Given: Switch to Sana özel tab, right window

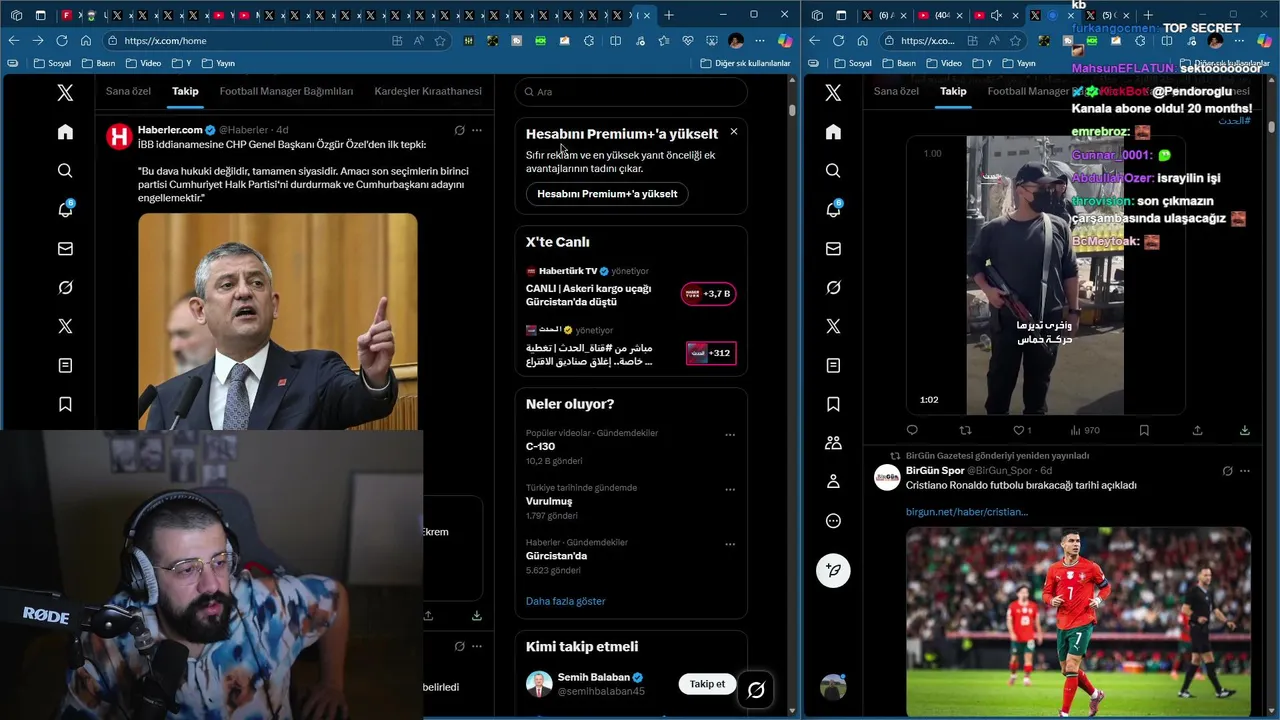Looking at the screenshot, I should pyautogui.click(x=896, y=91).
